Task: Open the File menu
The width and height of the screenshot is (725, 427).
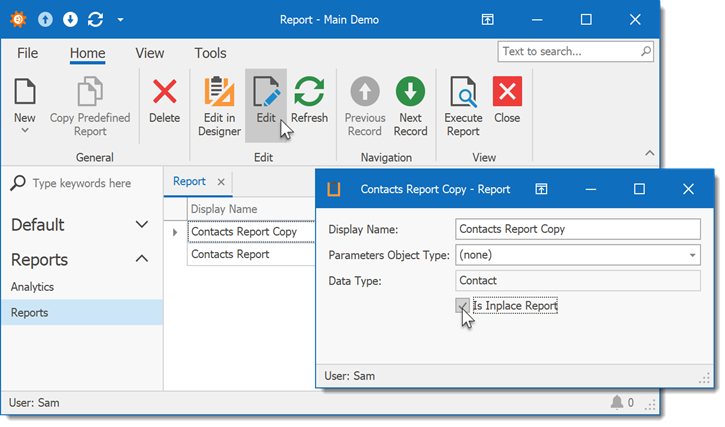Action: click(27, 53)
